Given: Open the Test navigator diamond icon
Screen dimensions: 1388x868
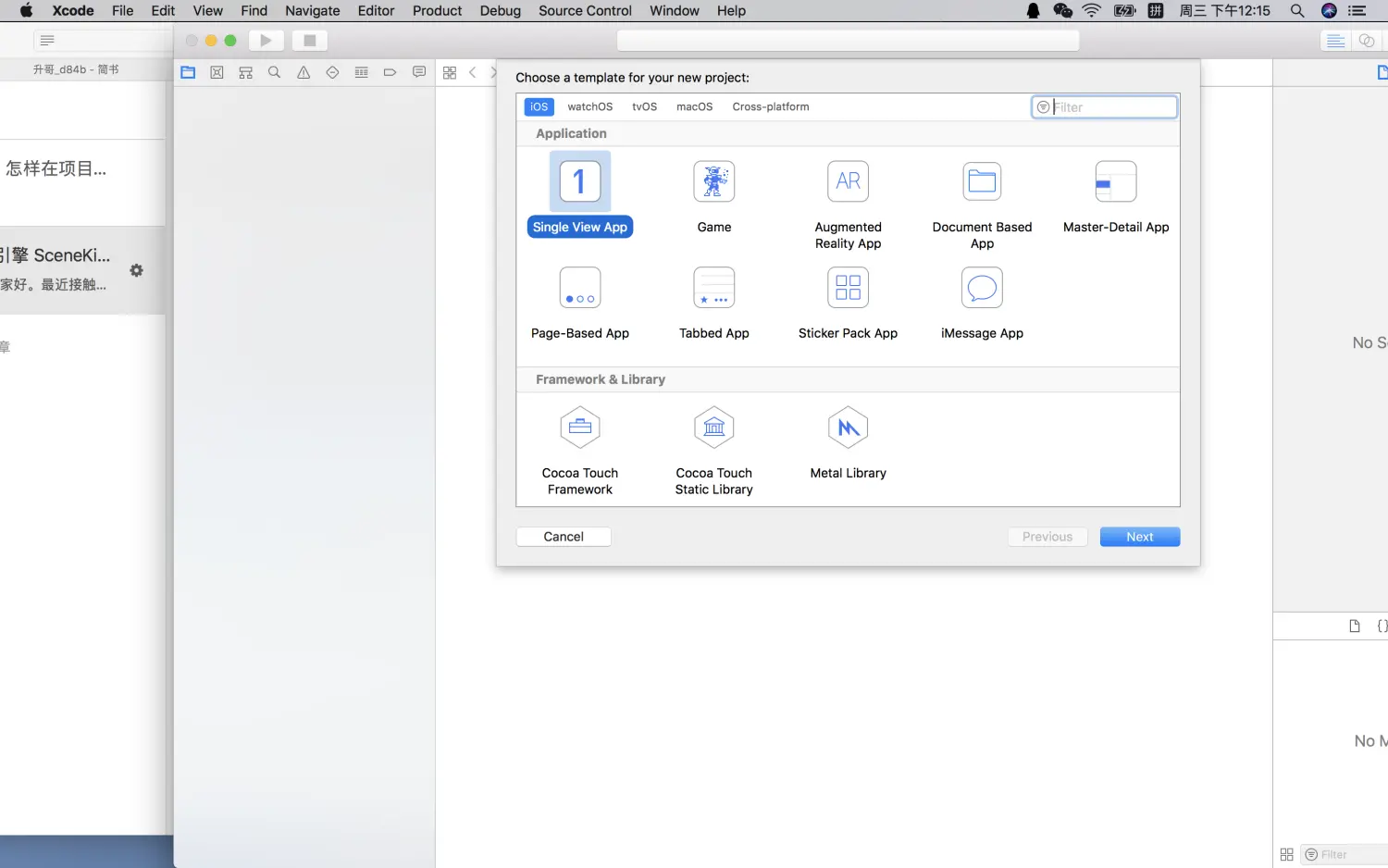Looking at the screenshot, I should pos(332,72).
